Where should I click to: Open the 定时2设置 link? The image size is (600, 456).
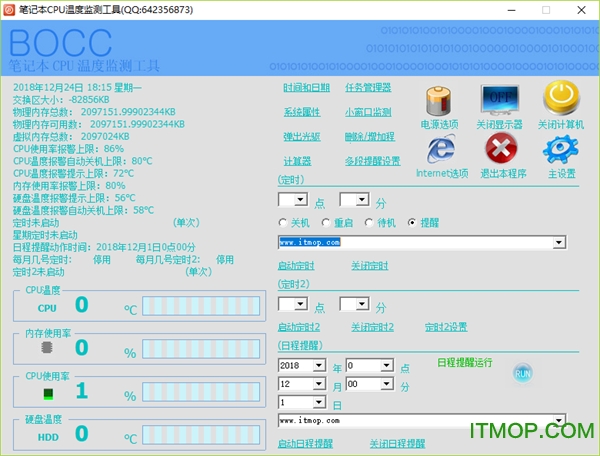pyautogui.click(x=446, y=327)
